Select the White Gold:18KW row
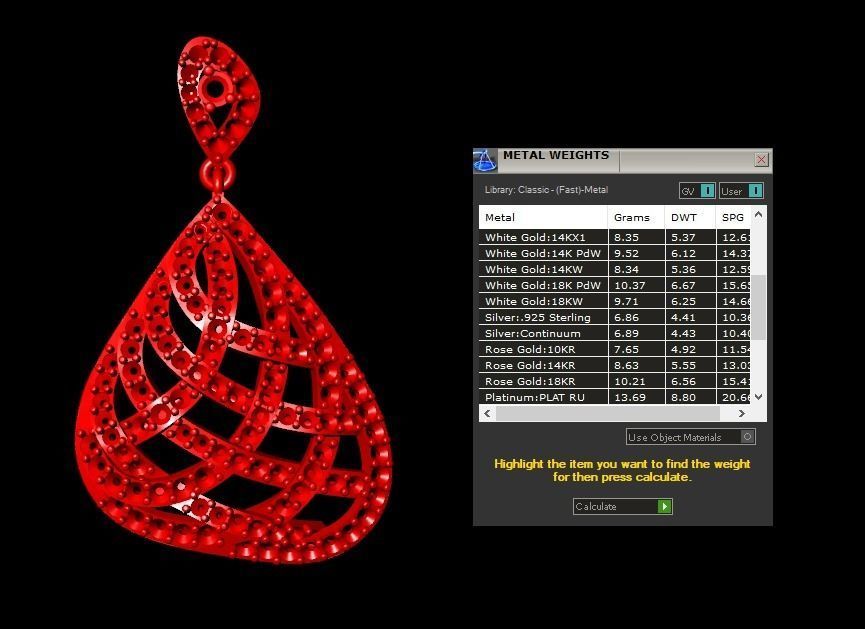This screenshot has width=865, height=629. click(615, 301)
